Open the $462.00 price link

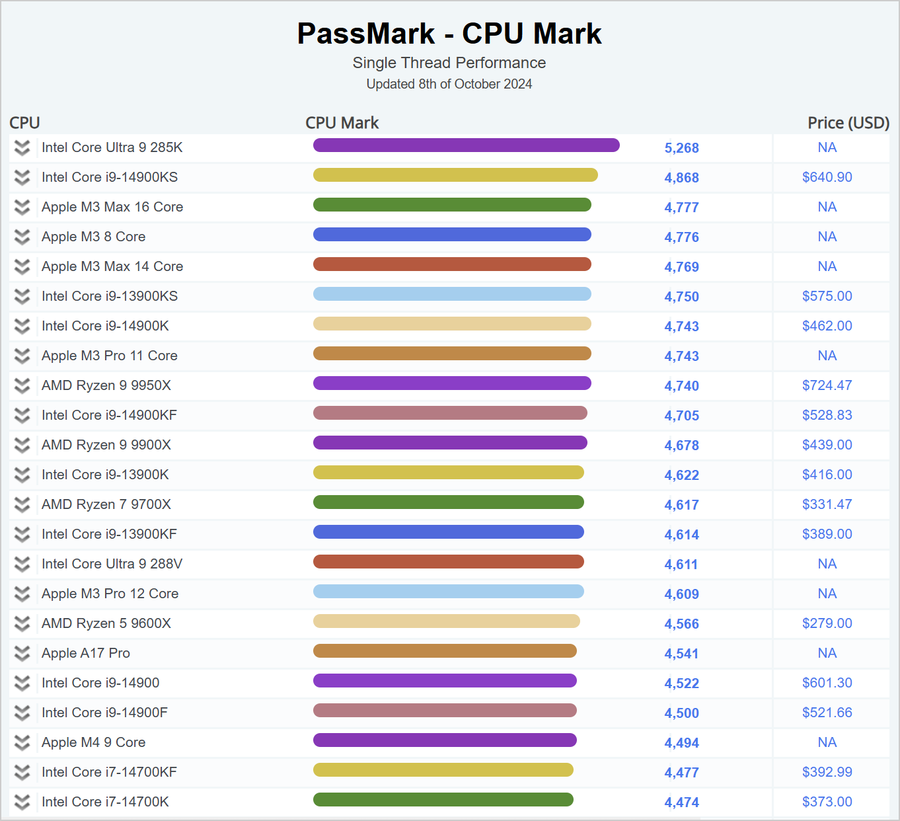[827, 326]
